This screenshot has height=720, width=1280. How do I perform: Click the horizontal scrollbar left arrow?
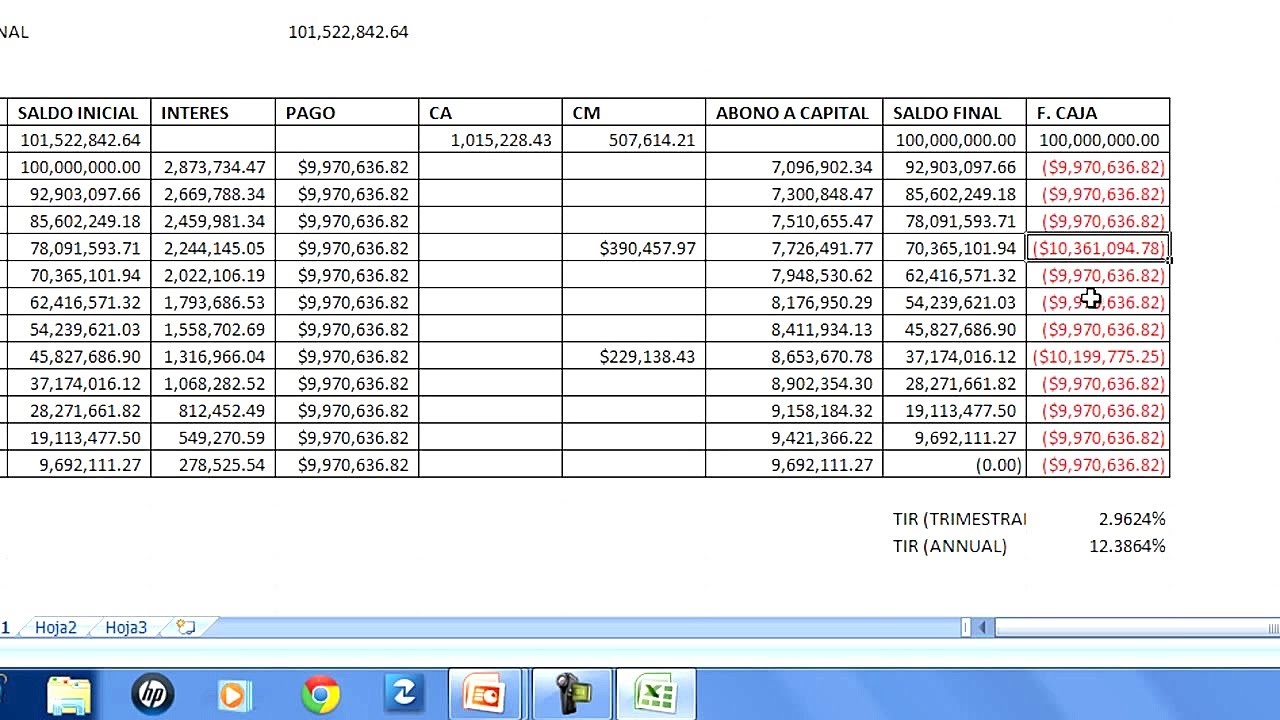[x=982, y=627]
